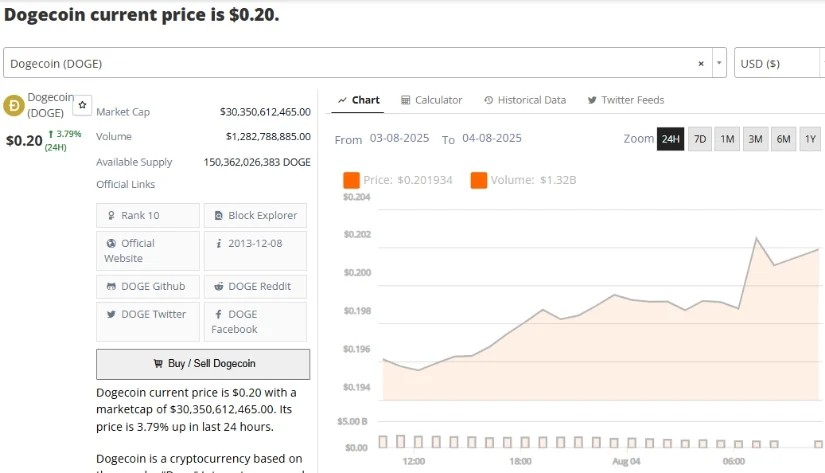Clear selected coin with the x icon
Image resolution: width=825 pixels, height=473 pixels.
pyautogui.click(x=701, y=63)
